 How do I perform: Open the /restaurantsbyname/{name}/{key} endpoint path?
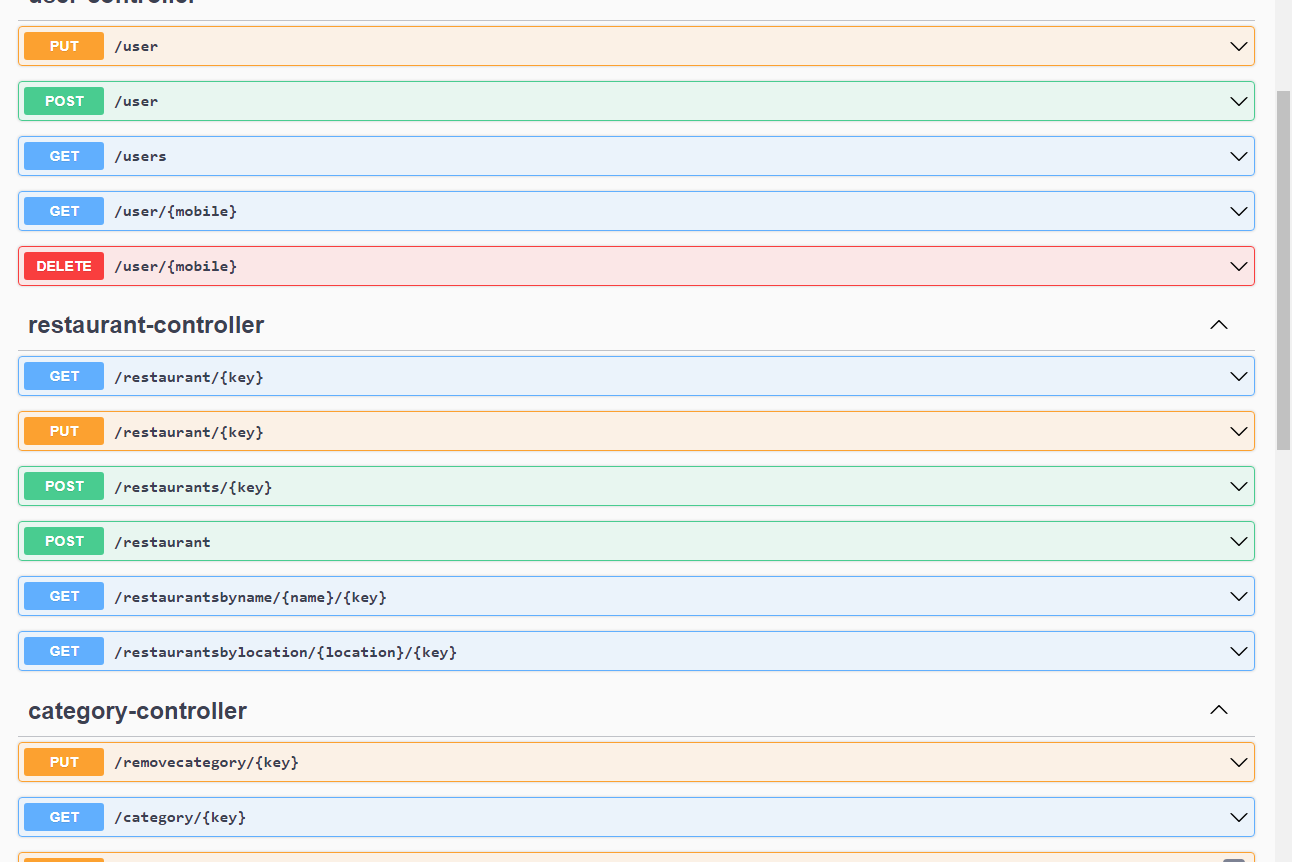tap(250, 597)
